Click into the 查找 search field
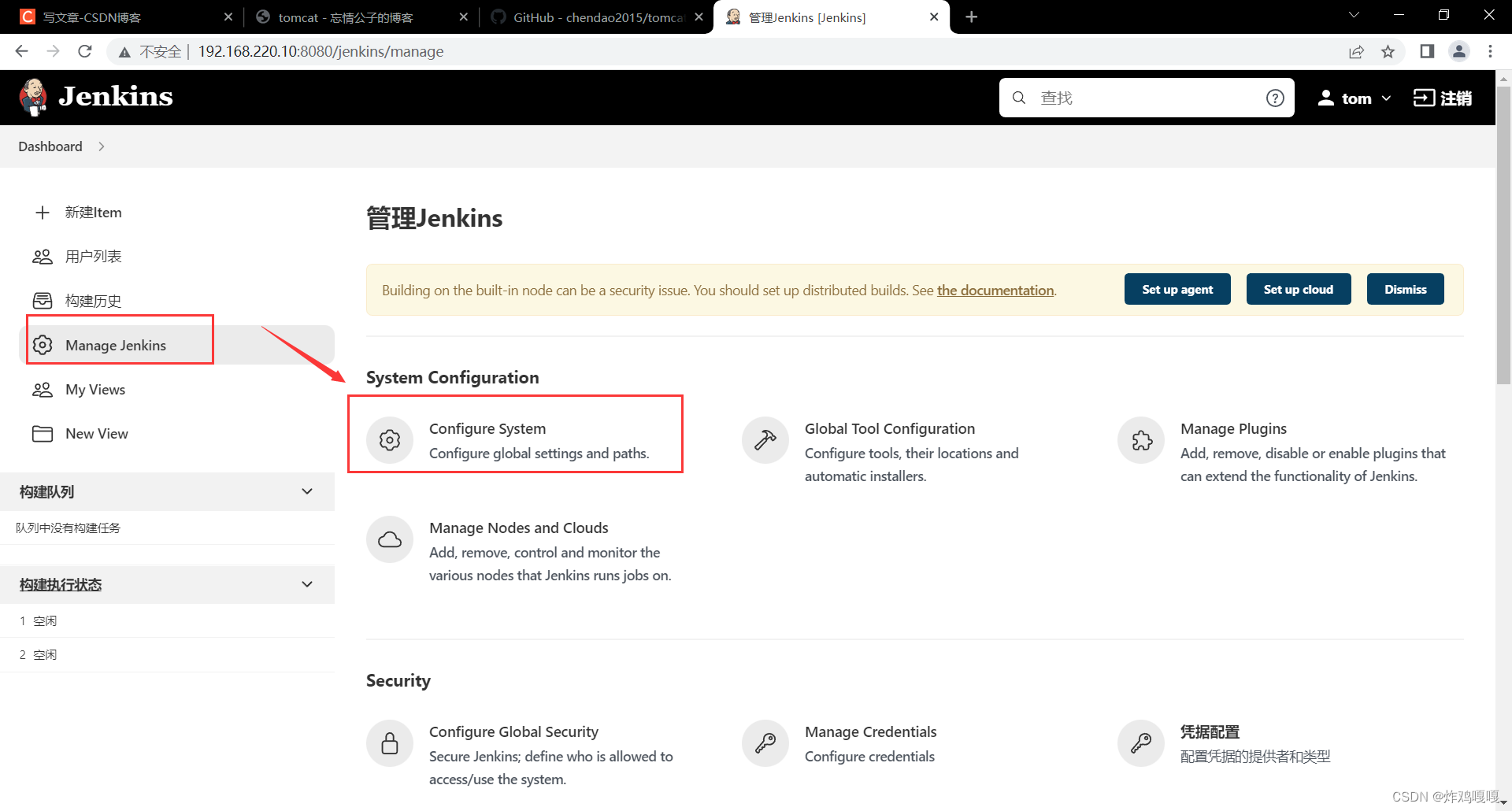Viewport: 1512px width, 811px height. tap(1147, 98)
